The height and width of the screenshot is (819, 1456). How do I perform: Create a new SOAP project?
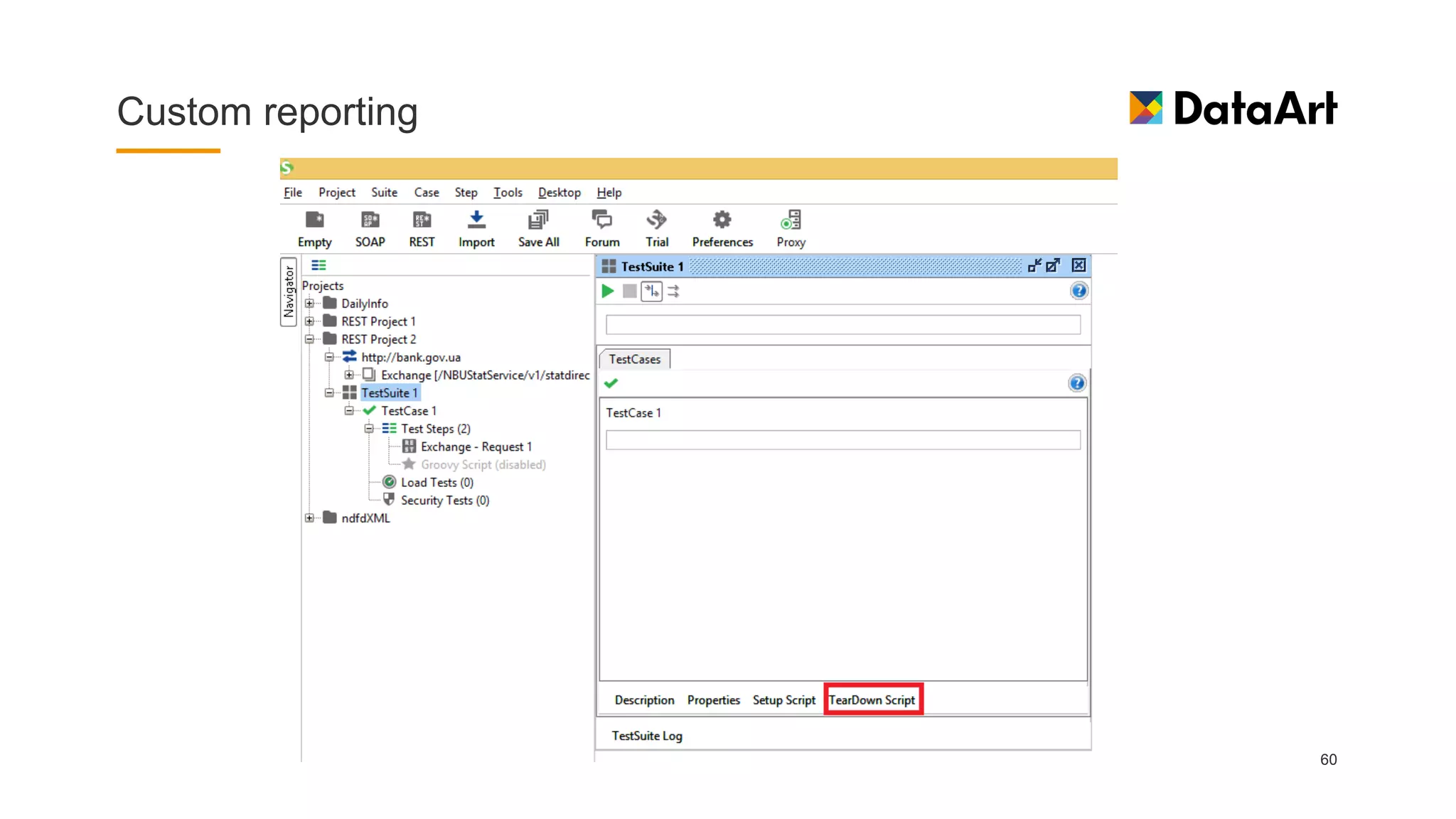tap(370, 220)
